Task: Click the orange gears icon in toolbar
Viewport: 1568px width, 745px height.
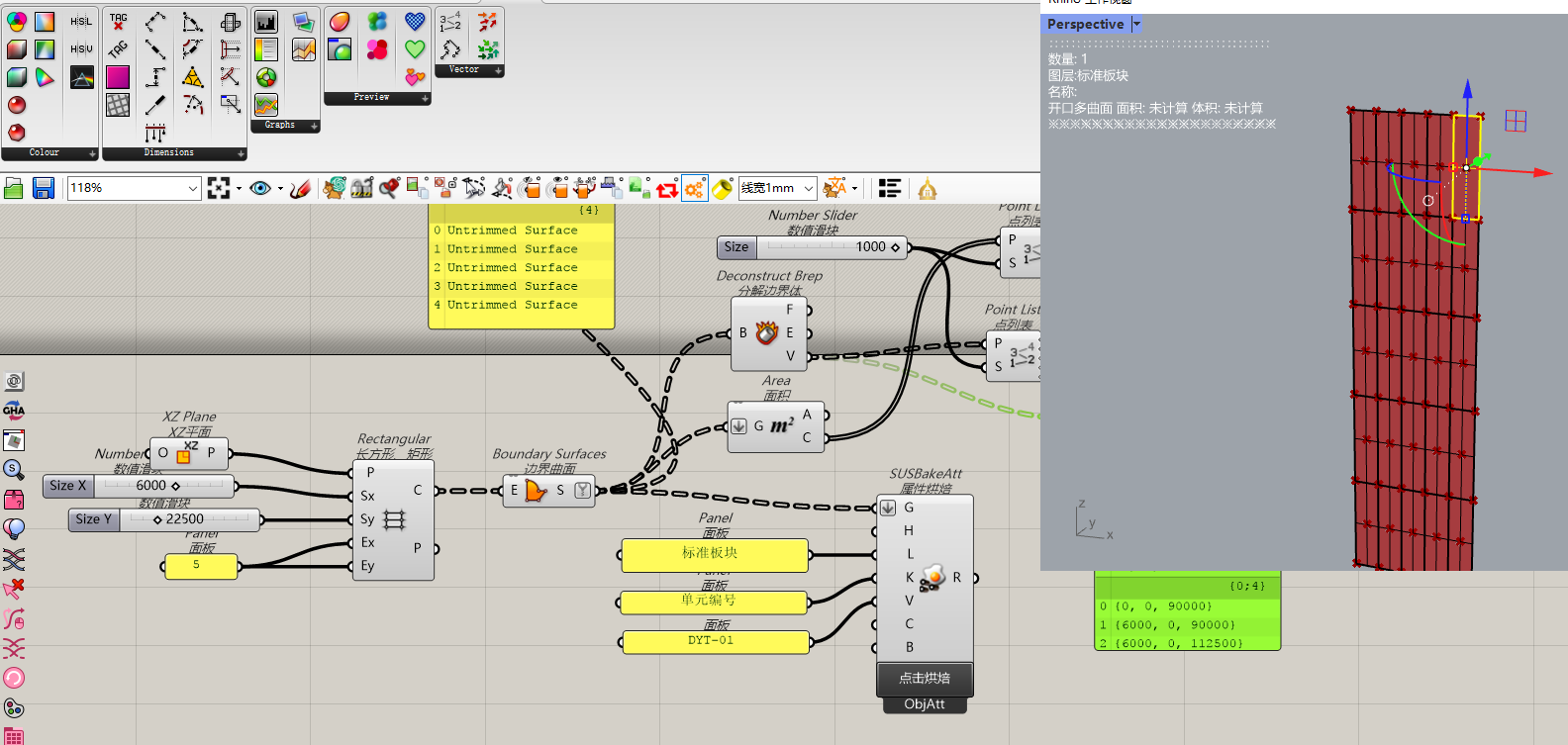Action: 695,188
